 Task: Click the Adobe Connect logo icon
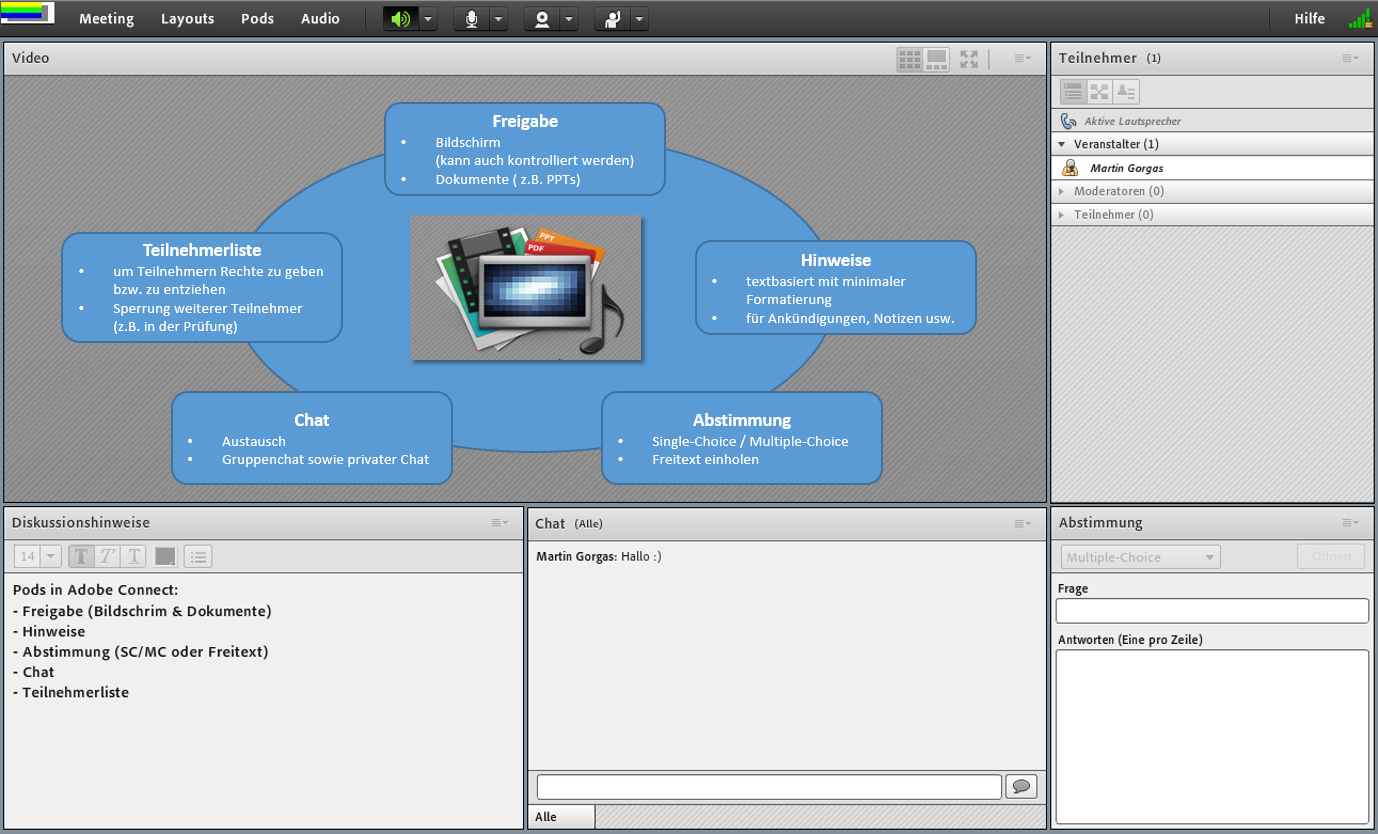(x=27, y=13)
